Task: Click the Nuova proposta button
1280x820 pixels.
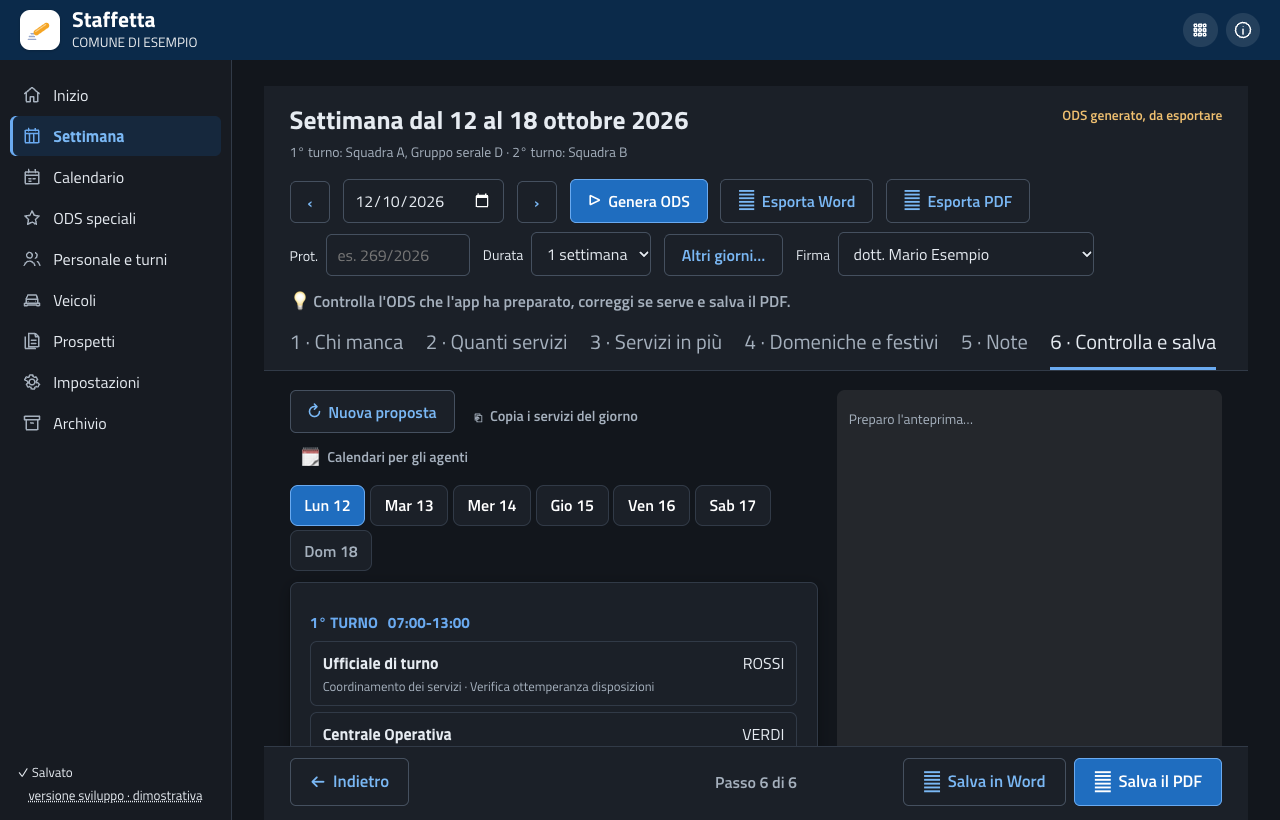Action: 372,412
